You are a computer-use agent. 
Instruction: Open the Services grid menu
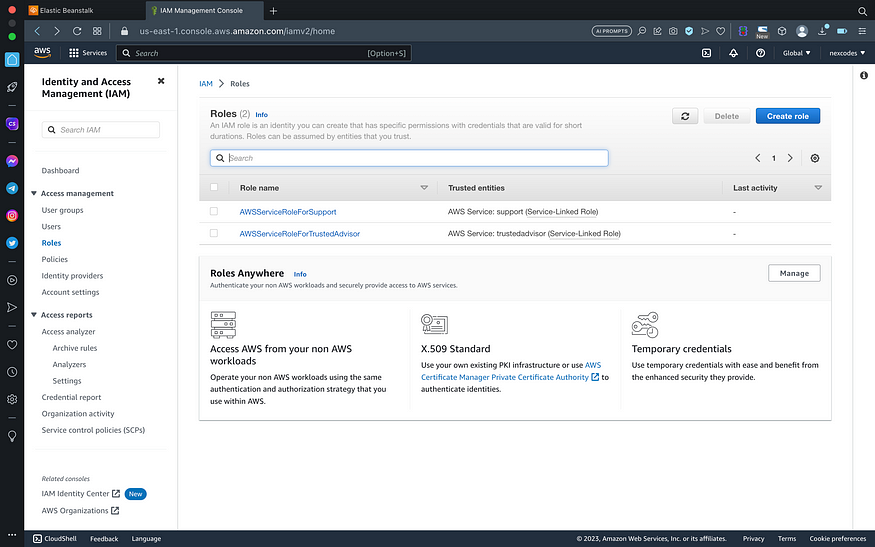[88, 53]
